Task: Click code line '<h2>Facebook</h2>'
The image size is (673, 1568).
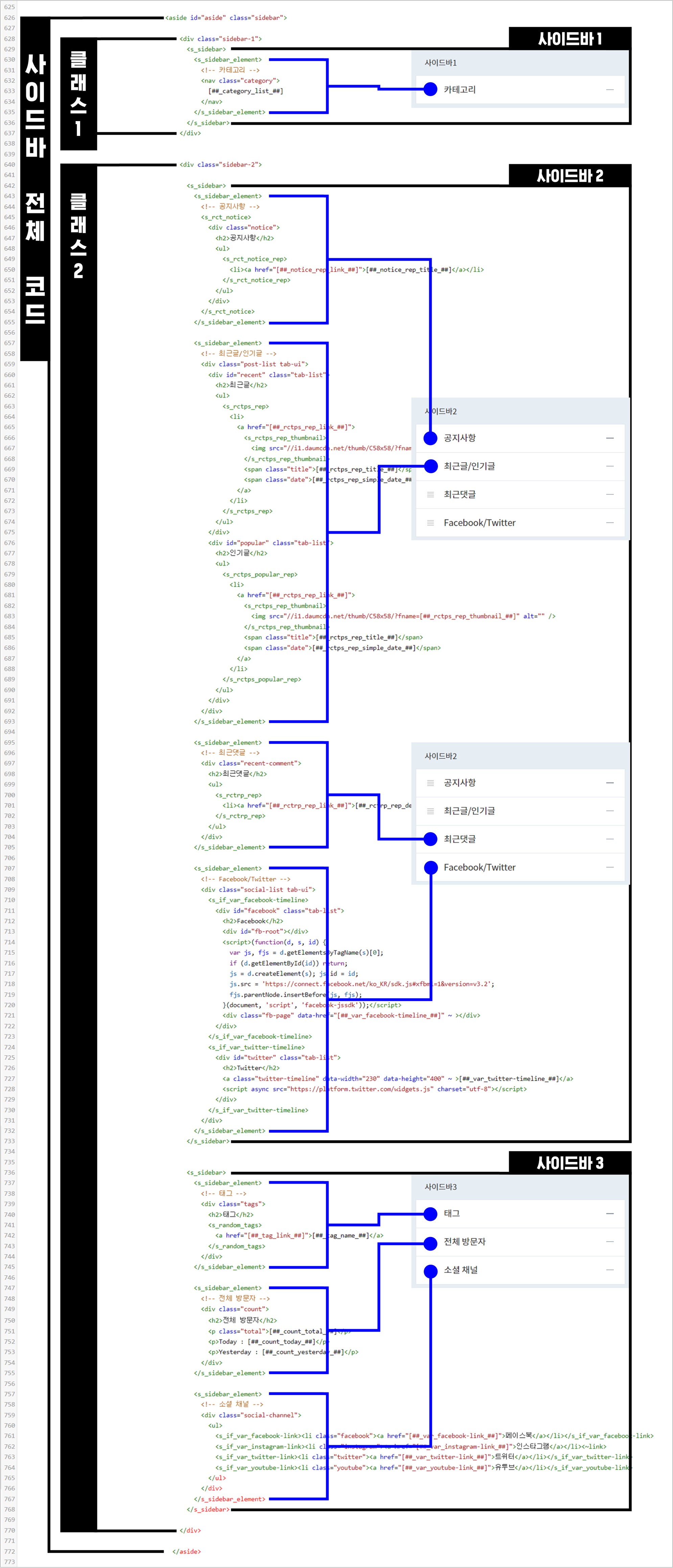Action: pos(253,921)
